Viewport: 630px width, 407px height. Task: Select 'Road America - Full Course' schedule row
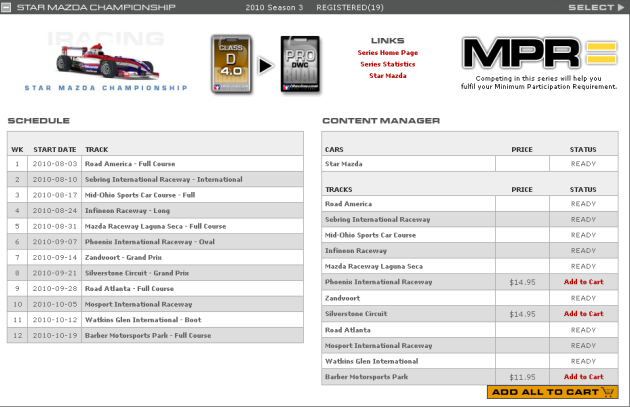coord(155,164)
